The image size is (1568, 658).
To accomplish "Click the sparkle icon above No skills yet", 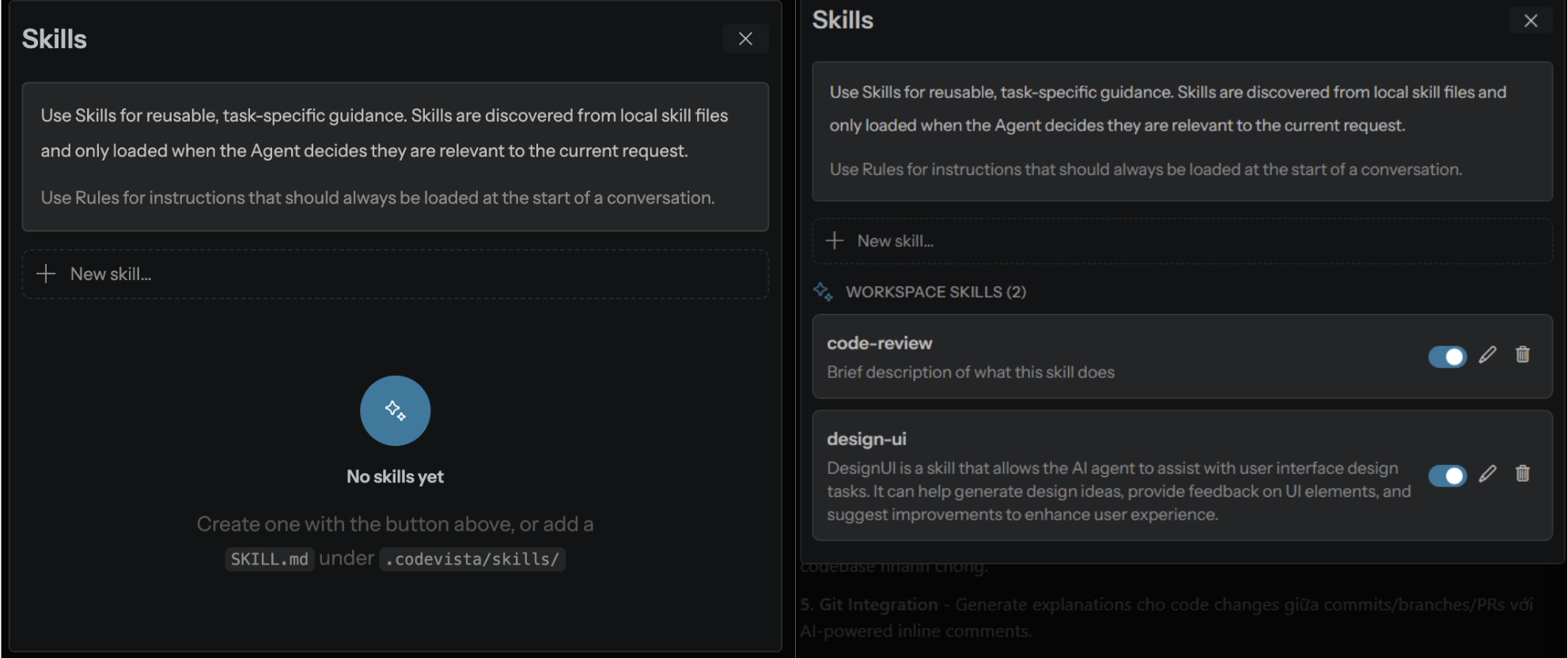I will (396, 410).
